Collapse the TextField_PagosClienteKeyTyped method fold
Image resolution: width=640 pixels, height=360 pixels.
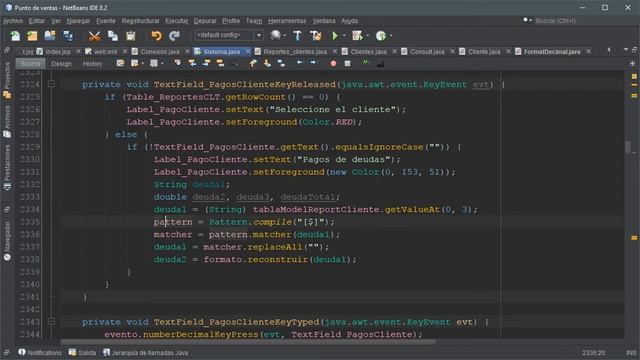pyautogui.click(x=51, y=322)
